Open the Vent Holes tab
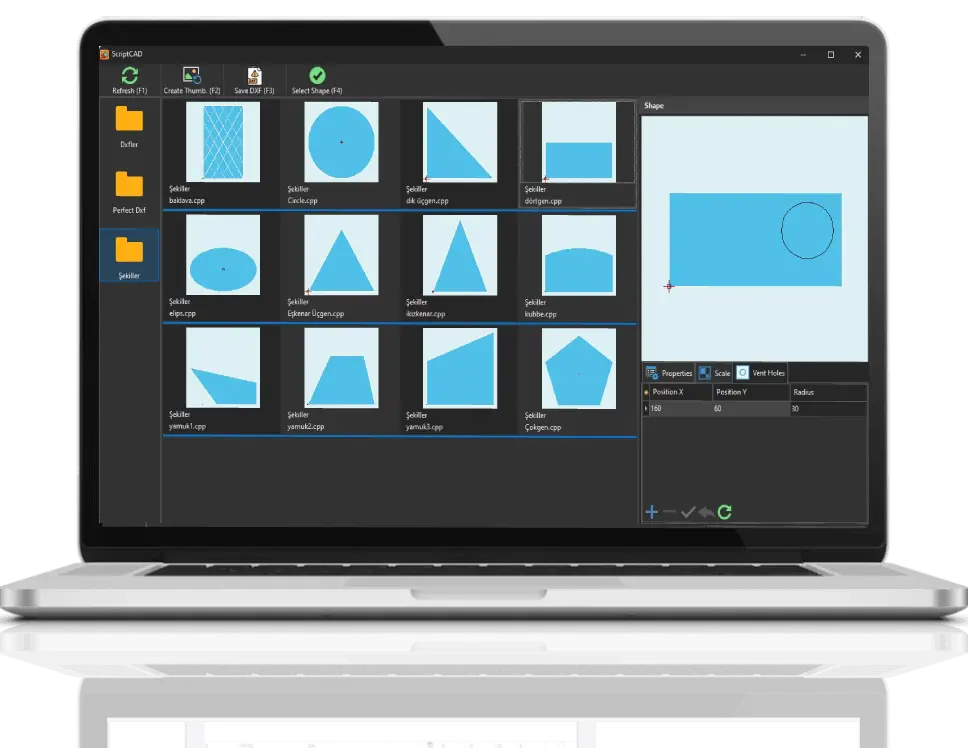The image size is (968, 748). [761, 373]
